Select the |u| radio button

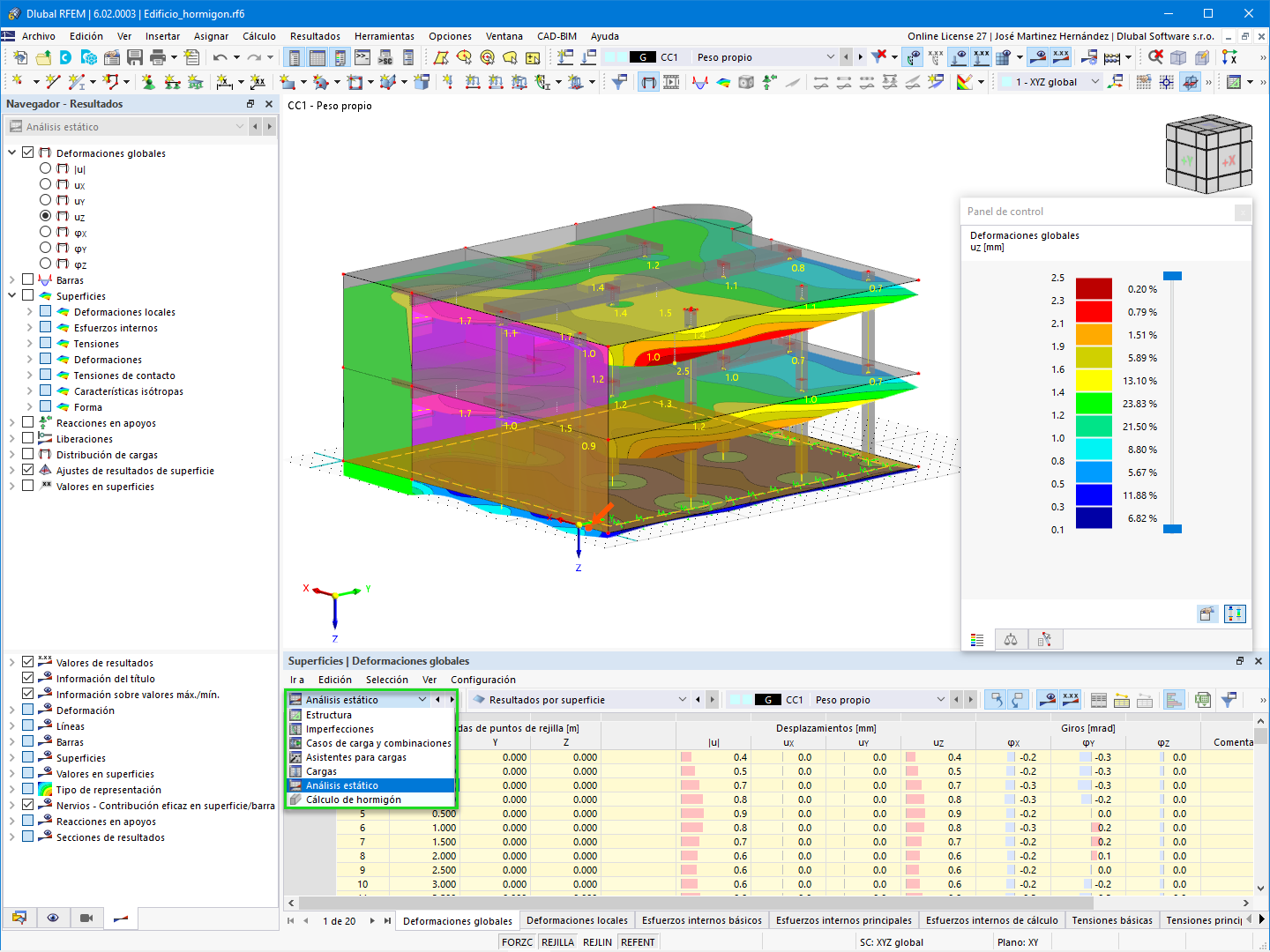[x=46, y=168]
